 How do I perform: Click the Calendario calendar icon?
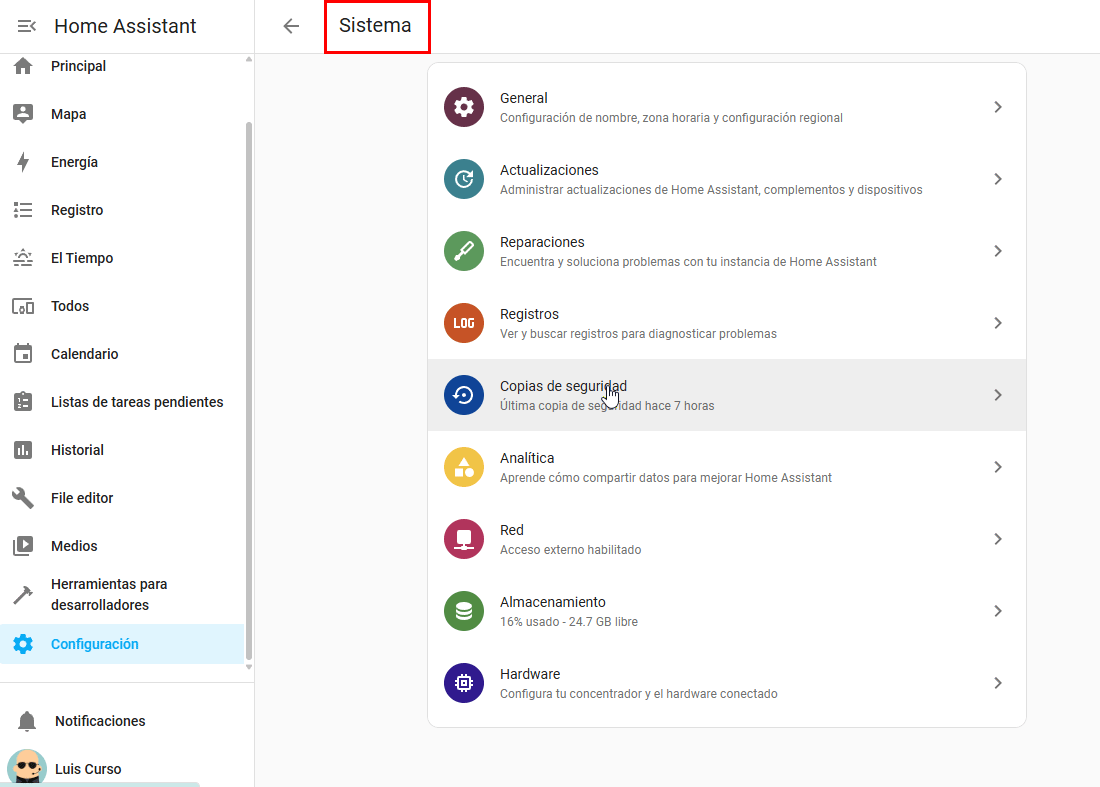(23, 354)
